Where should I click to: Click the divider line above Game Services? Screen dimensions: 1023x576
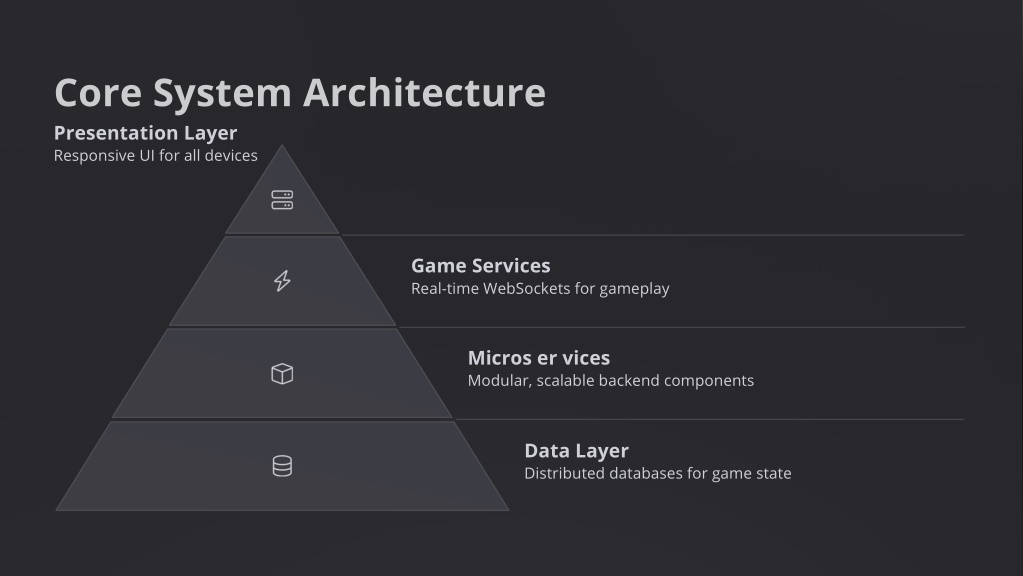tap(653, 235)
